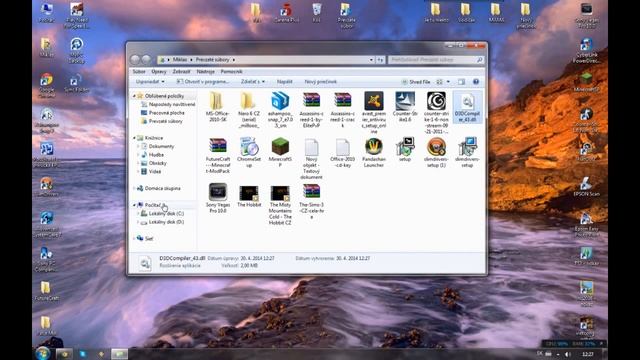Screen dimensions: 640x360
Task: Select the setup installer file
Action: (x=405, y=150)
